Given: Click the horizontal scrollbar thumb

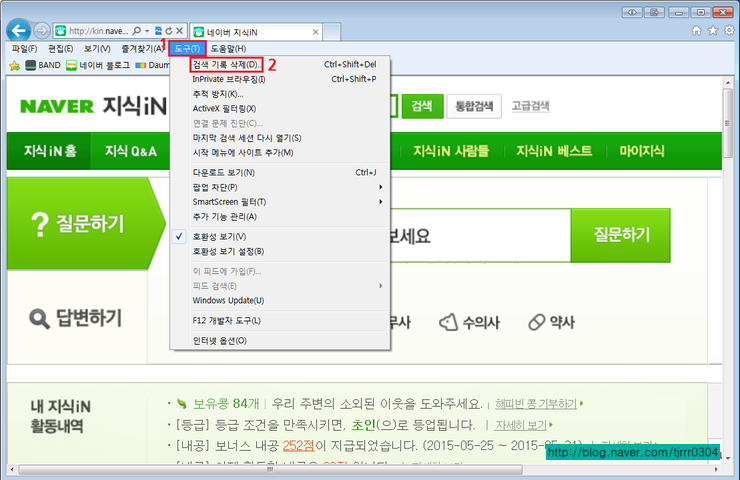Looking at the screenshot, I should tap(270, 470).
